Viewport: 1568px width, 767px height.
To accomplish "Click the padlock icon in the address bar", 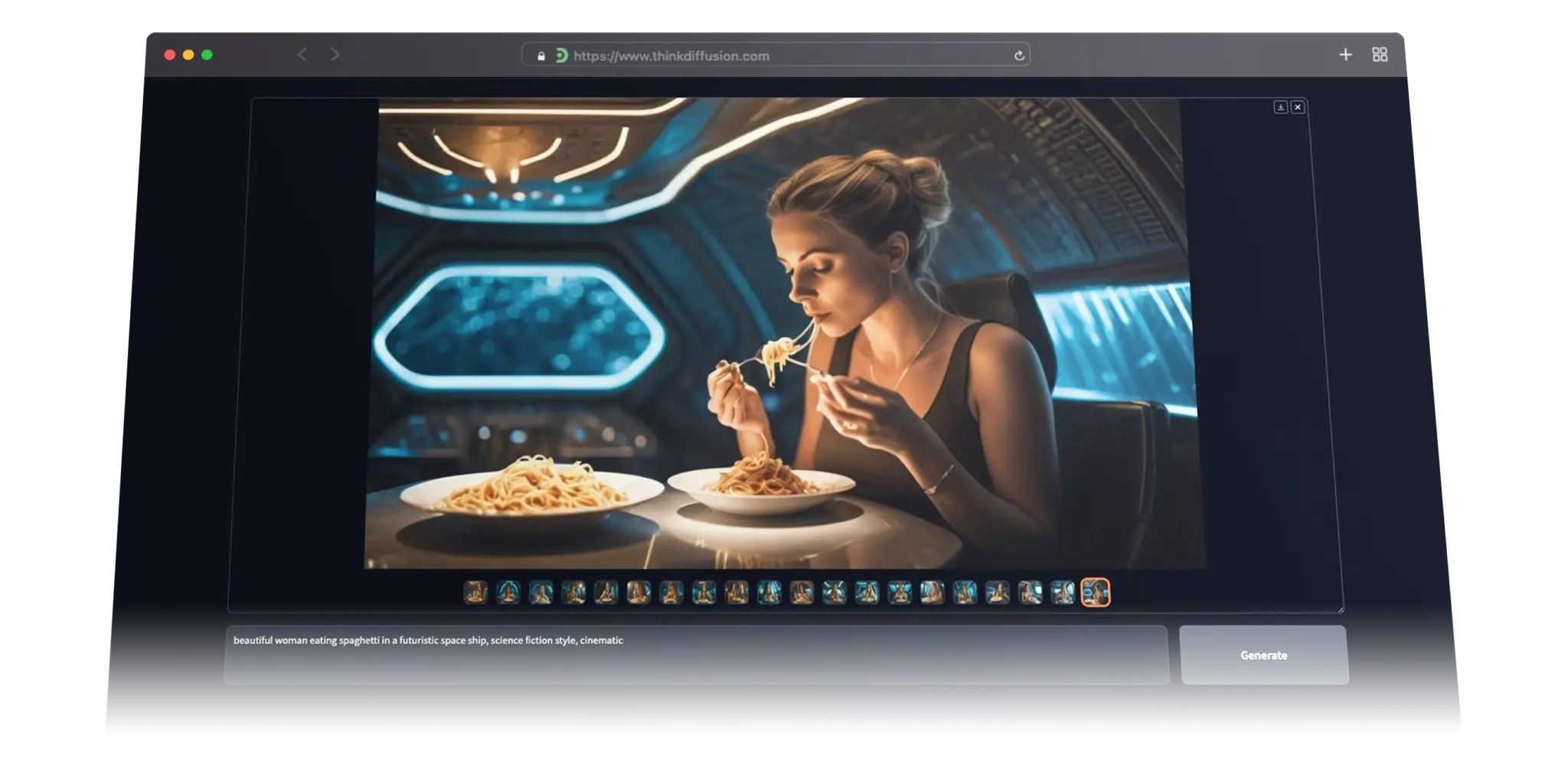I will [541, 56].
